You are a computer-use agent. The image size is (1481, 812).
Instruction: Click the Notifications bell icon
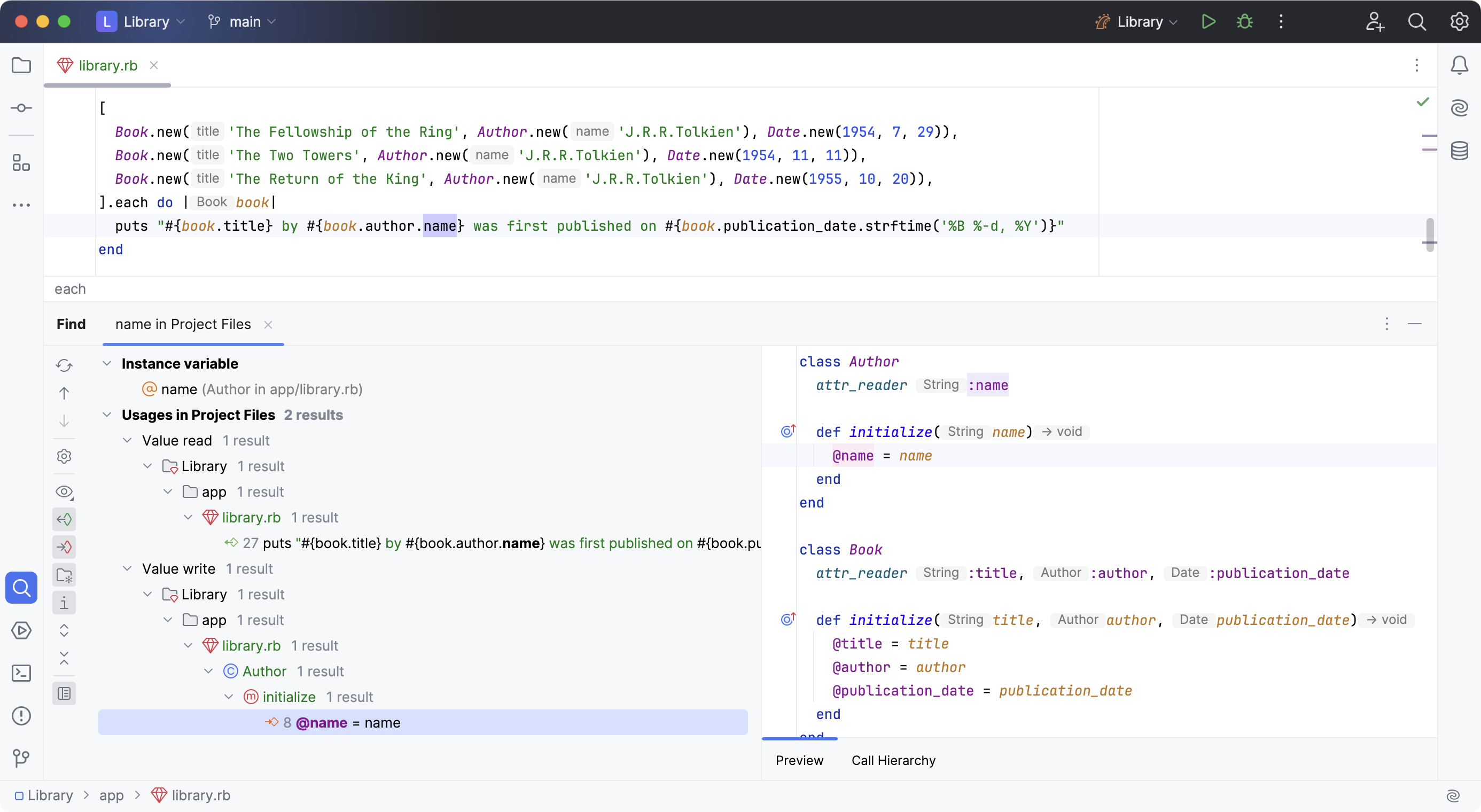click(x=1460, y=66)
